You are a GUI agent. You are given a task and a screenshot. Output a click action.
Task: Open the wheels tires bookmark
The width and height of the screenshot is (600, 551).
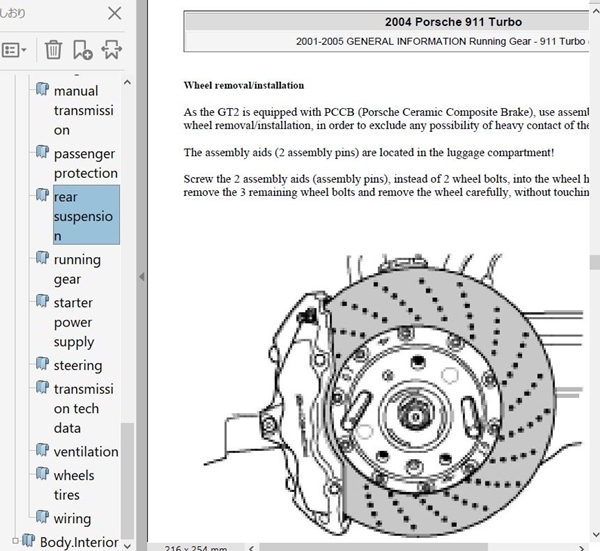(x=74, y=485)
